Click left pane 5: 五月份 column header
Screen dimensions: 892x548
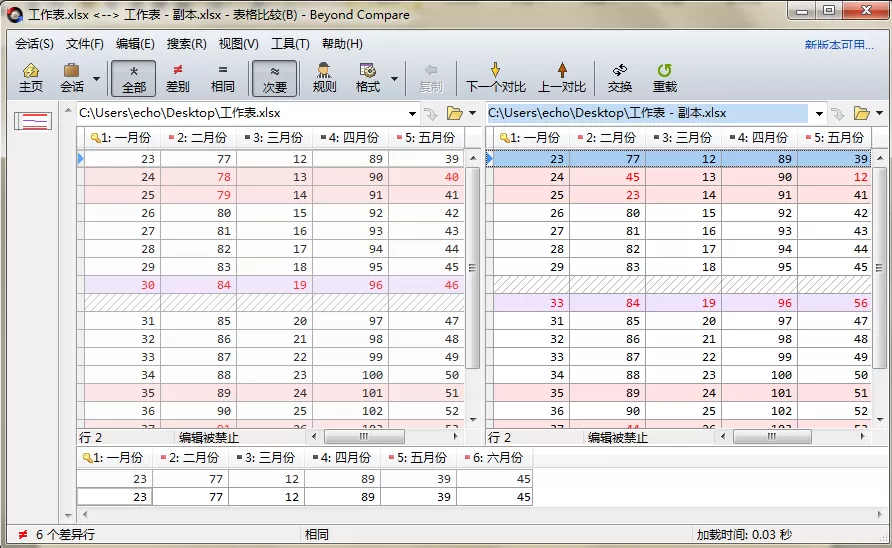point(427,137)
